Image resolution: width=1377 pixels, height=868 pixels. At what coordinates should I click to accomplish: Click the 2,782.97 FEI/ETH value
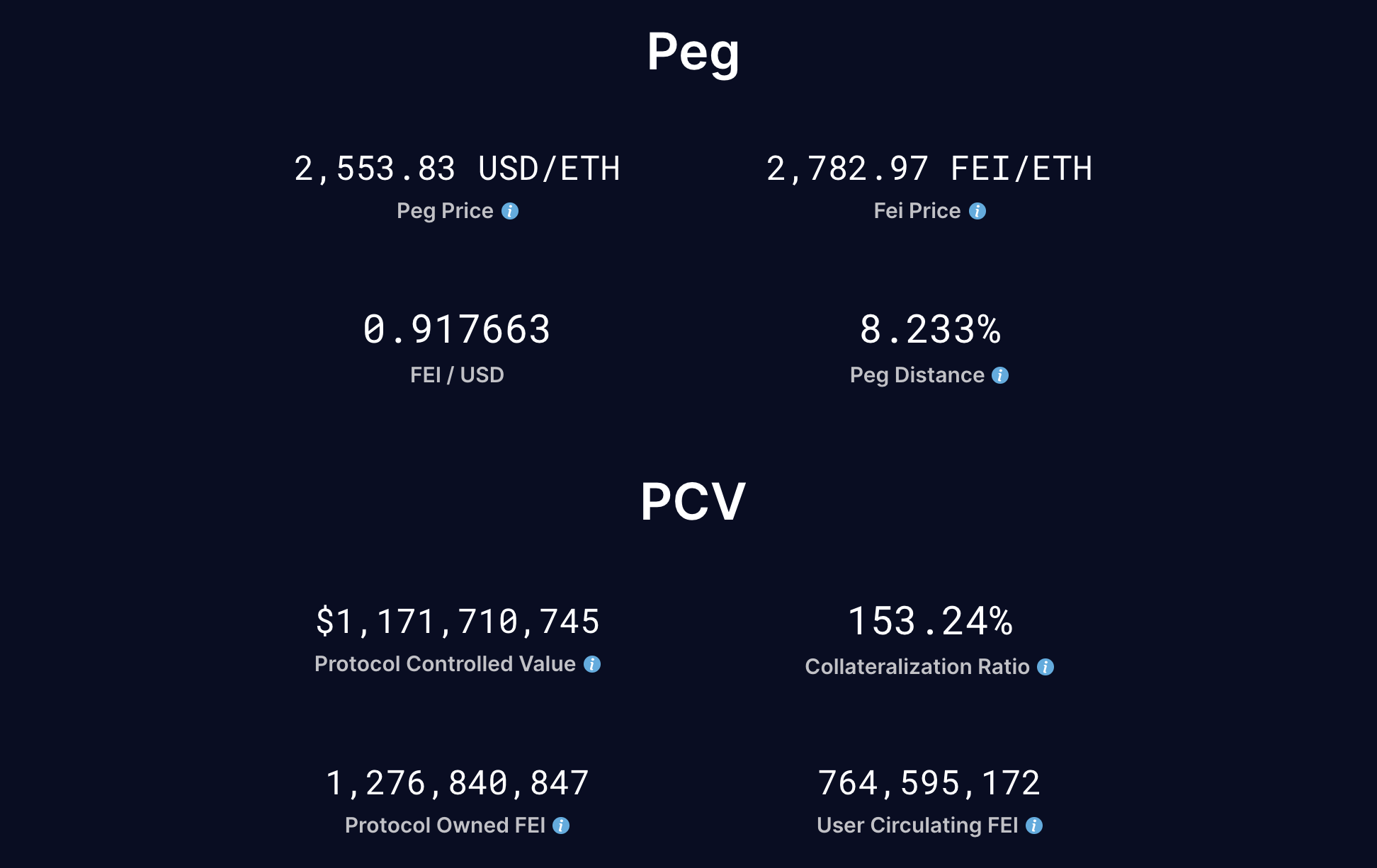(x=929, y=169)
